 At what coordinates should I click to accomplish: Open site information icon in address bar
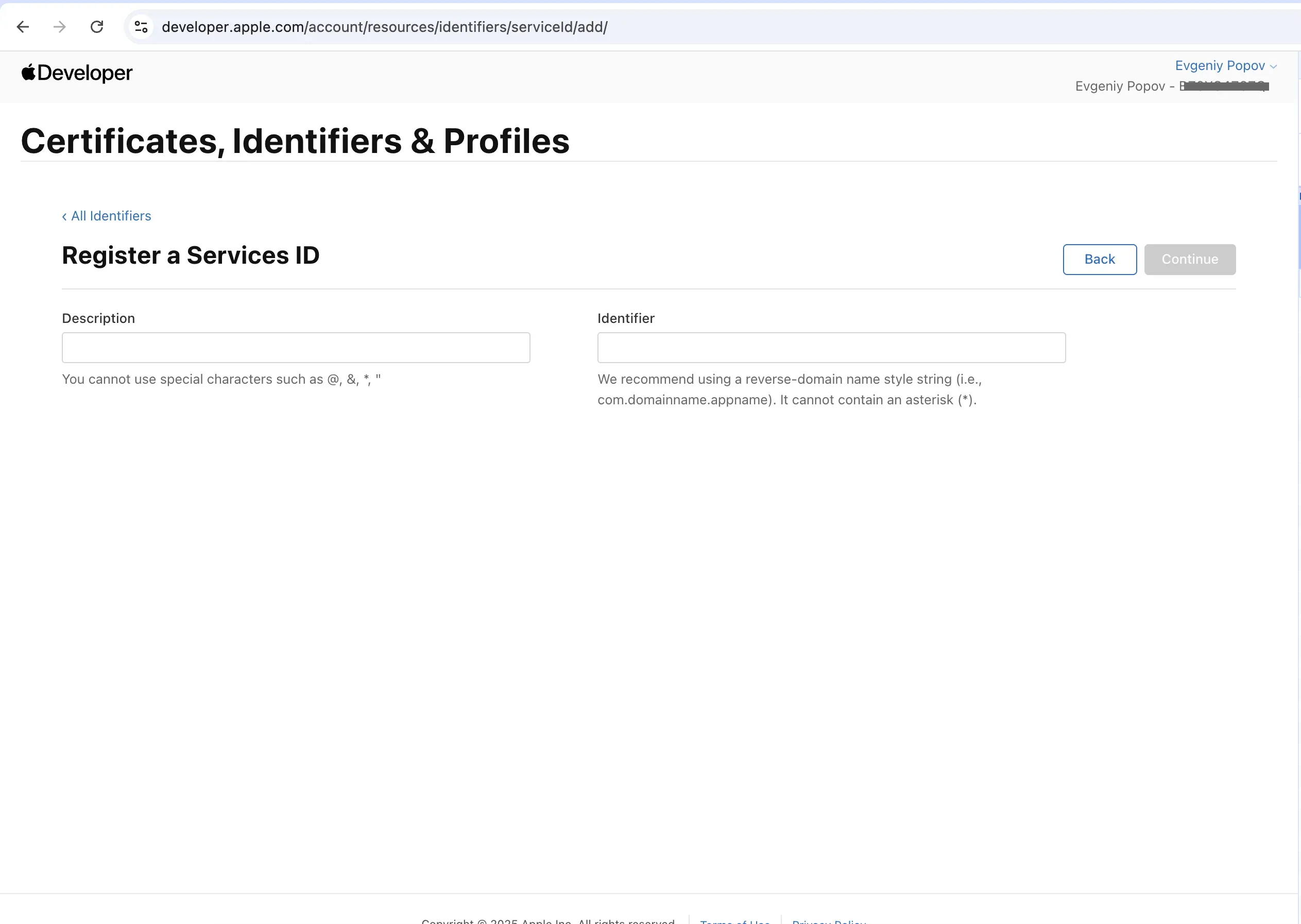[x=141, y=27]
